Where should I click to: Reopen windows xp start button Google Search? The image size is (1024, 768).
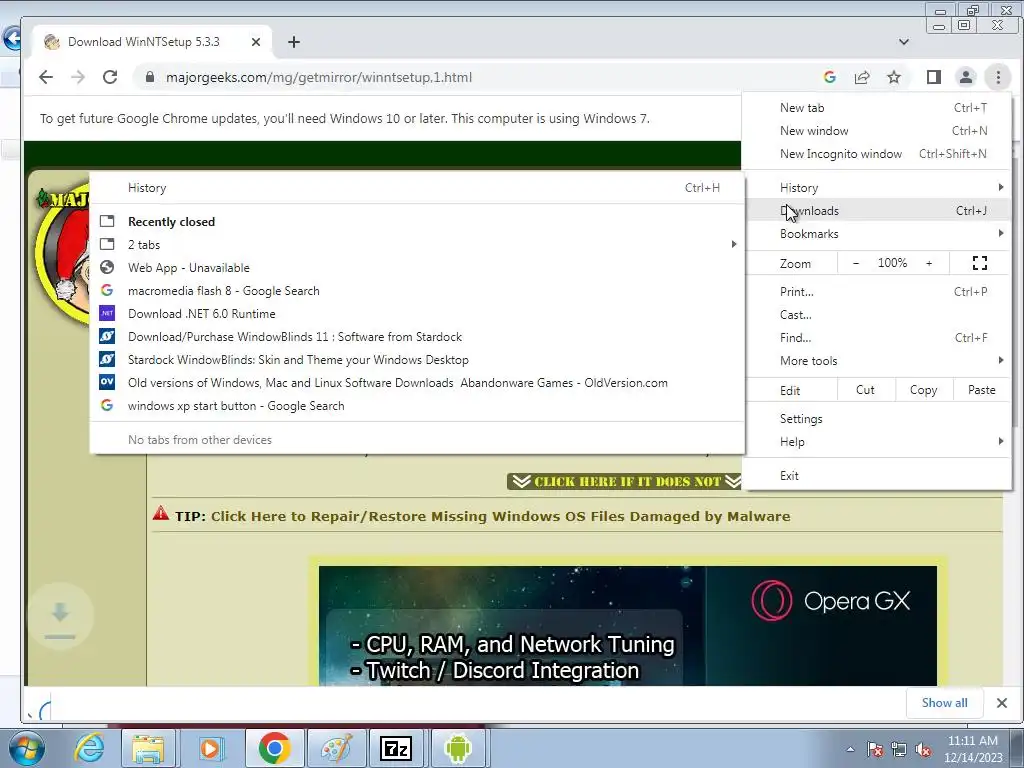417,406
